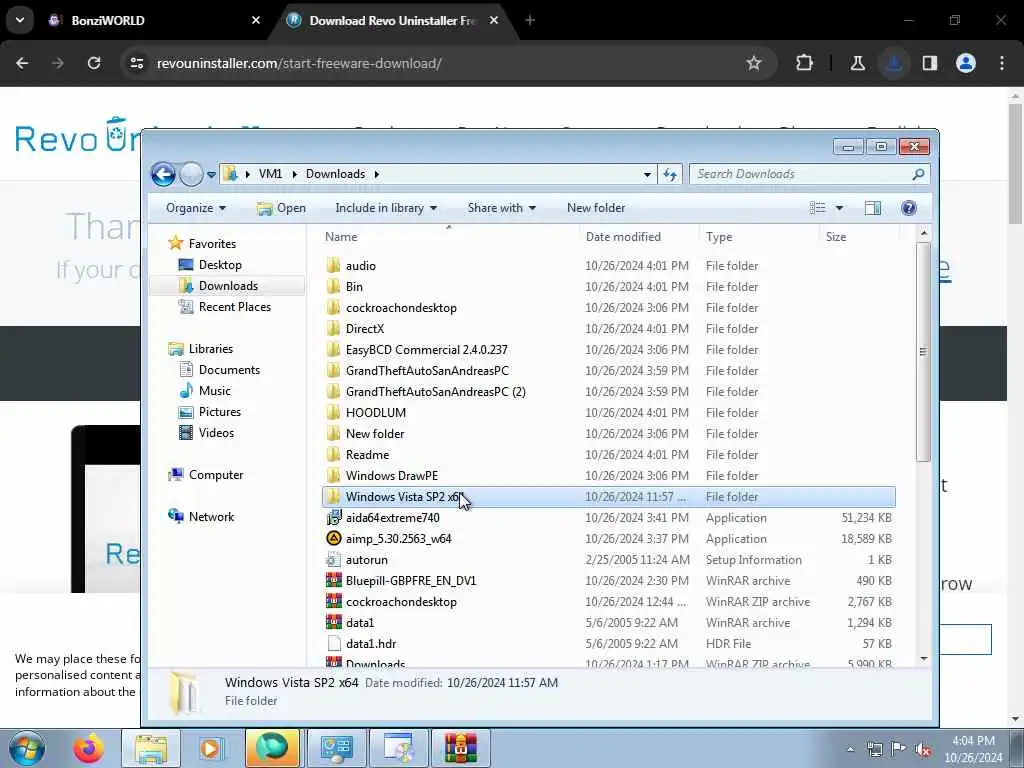1024x768 pixels.
Task: Click the browser address bar URL
Action: tap(298, 63)
